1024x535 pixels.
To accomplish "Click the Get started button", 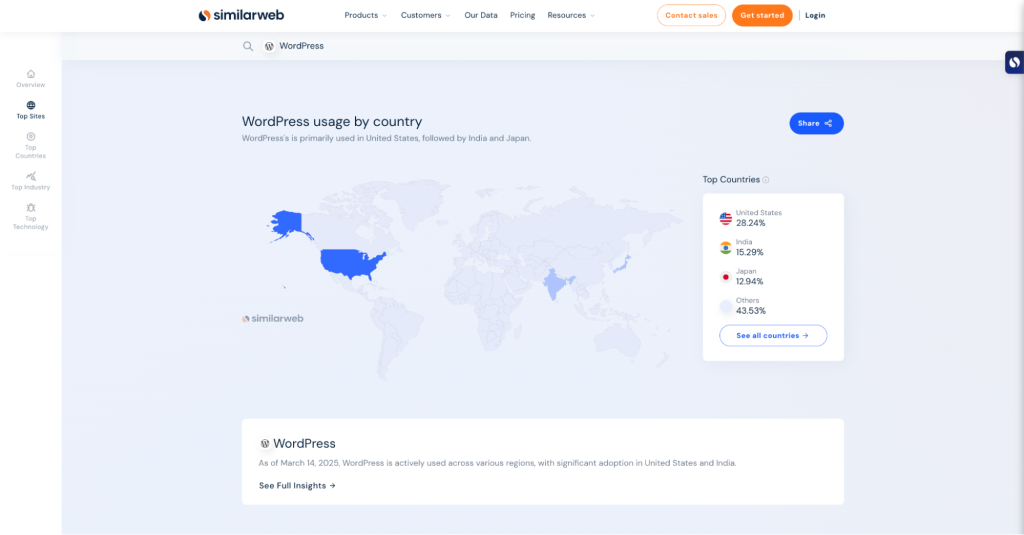I will pos(762,15).
